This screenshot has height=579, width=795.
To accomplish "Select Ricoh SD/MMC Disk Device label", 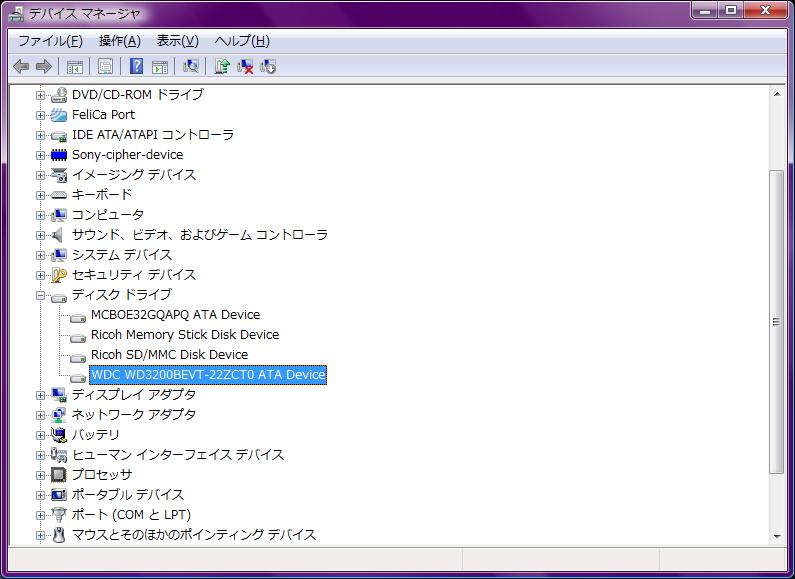I will click(169, 355).
